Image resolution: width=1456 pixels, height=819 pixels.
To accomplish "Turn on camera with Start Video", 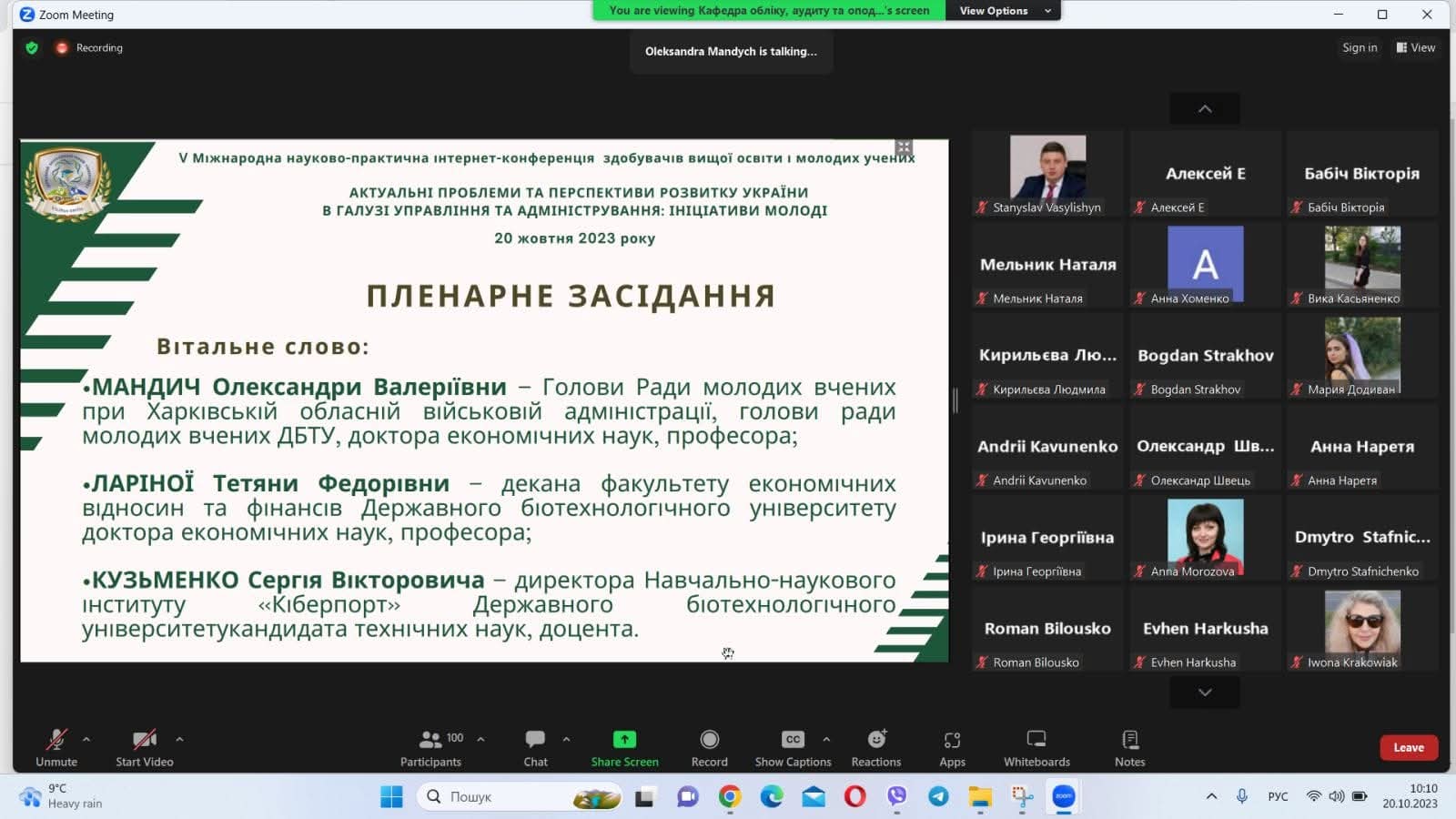I will [144, 747].
